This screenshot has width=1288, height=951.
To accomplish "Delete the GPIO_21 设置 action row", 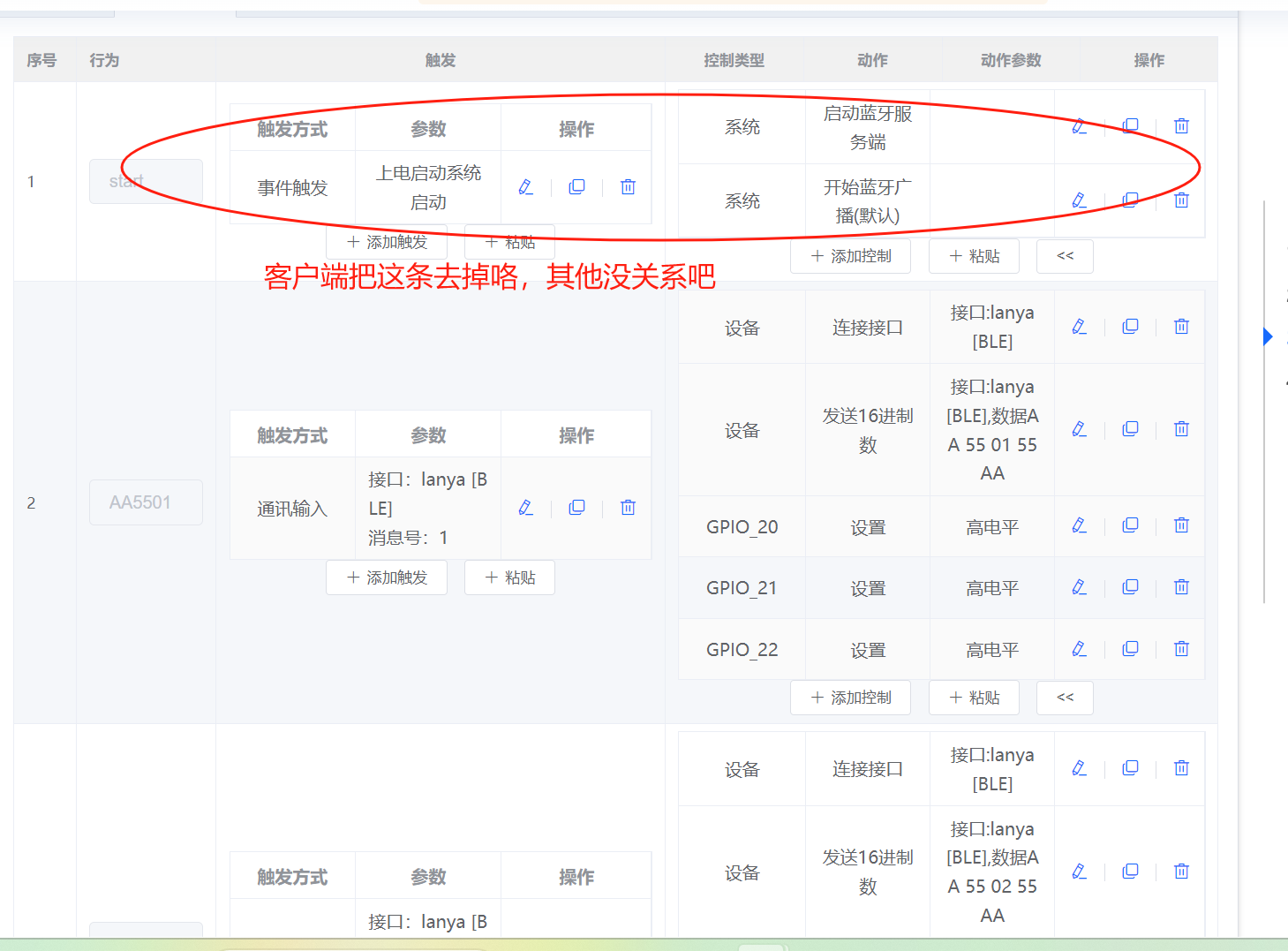I will coord(1181,586).
